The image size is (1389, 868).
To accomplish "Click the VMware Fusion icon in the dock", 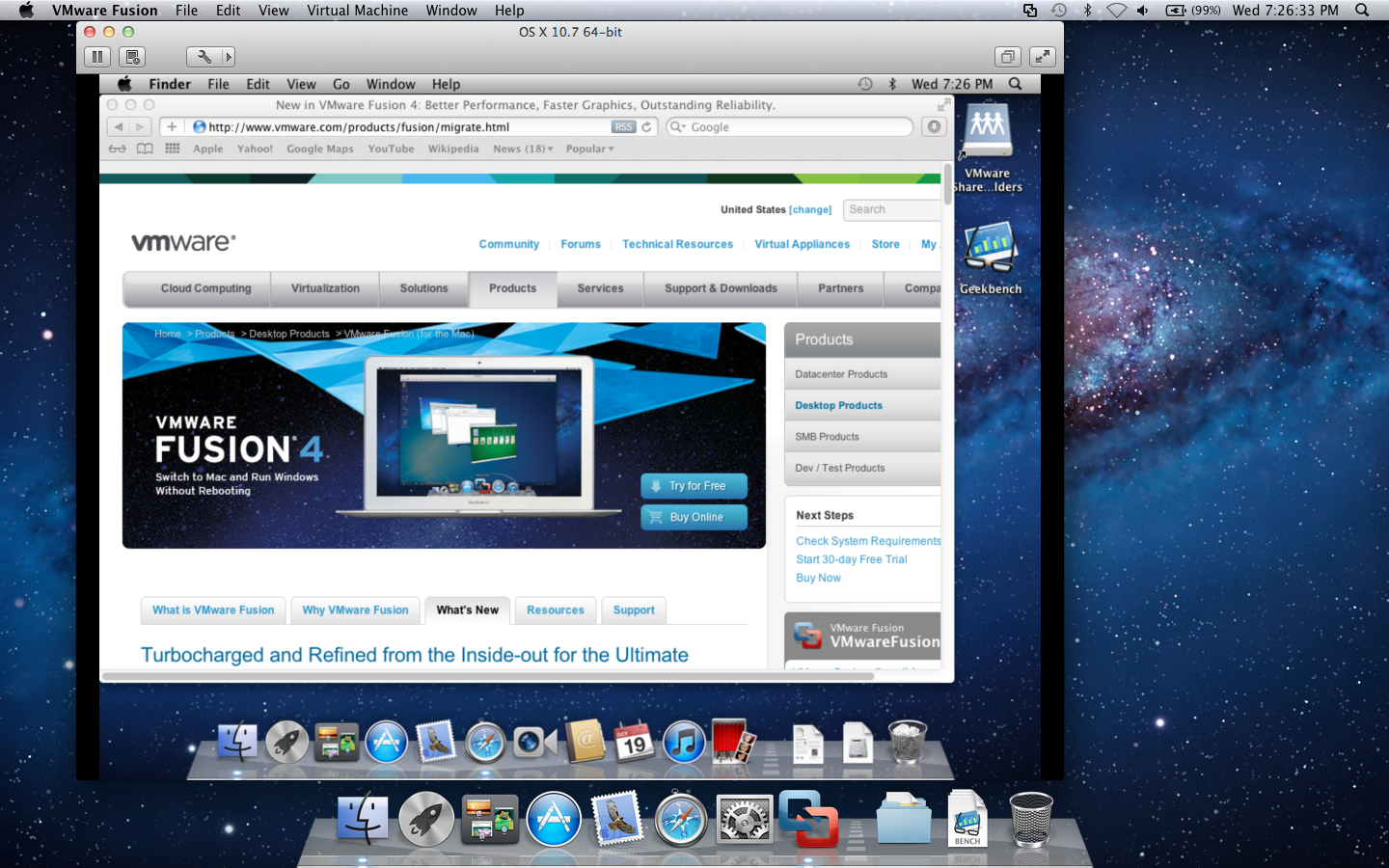I will [x=808, y=819].
